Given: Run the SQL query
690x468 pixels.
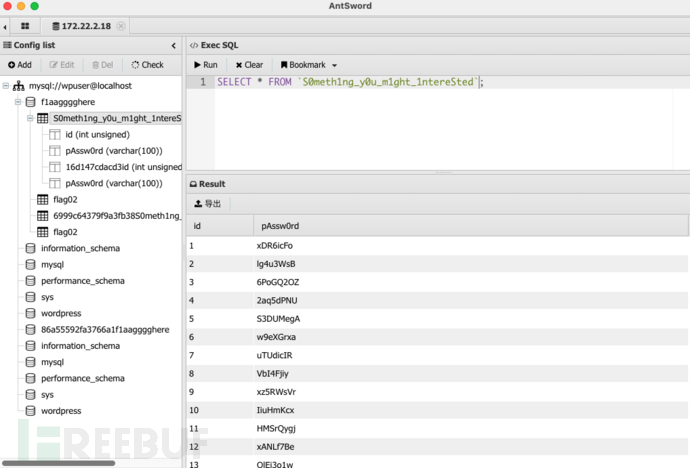Looking at the screenshot, I should (x=205, y=65).
